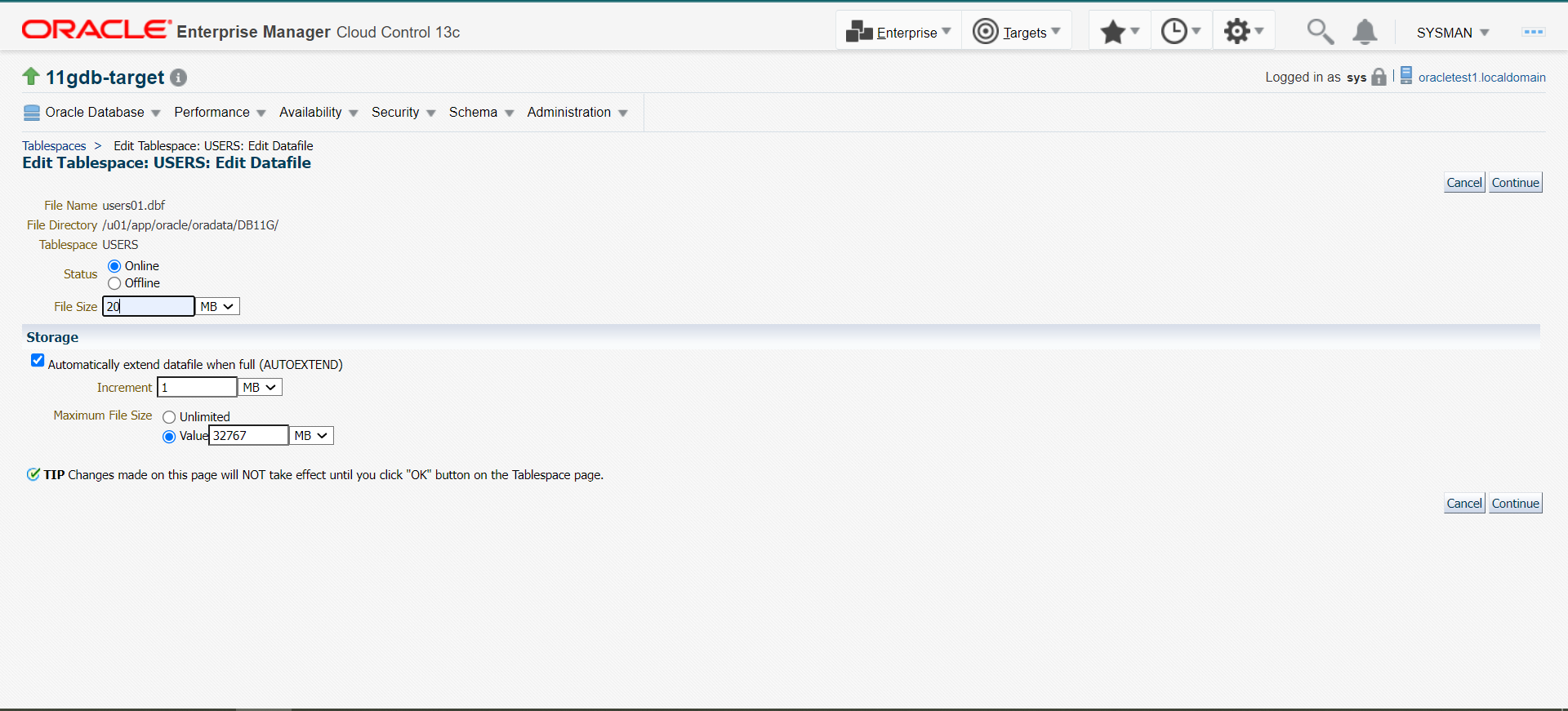Click the top Continue button

pyautogui.click(x=1515, y=183)
